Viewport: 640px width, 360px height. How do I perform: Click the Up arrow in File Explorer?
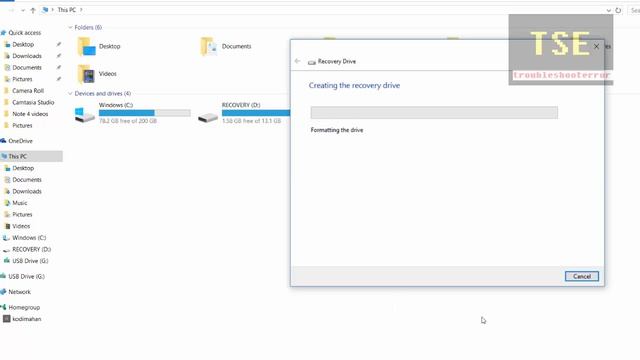pos(33,10)
